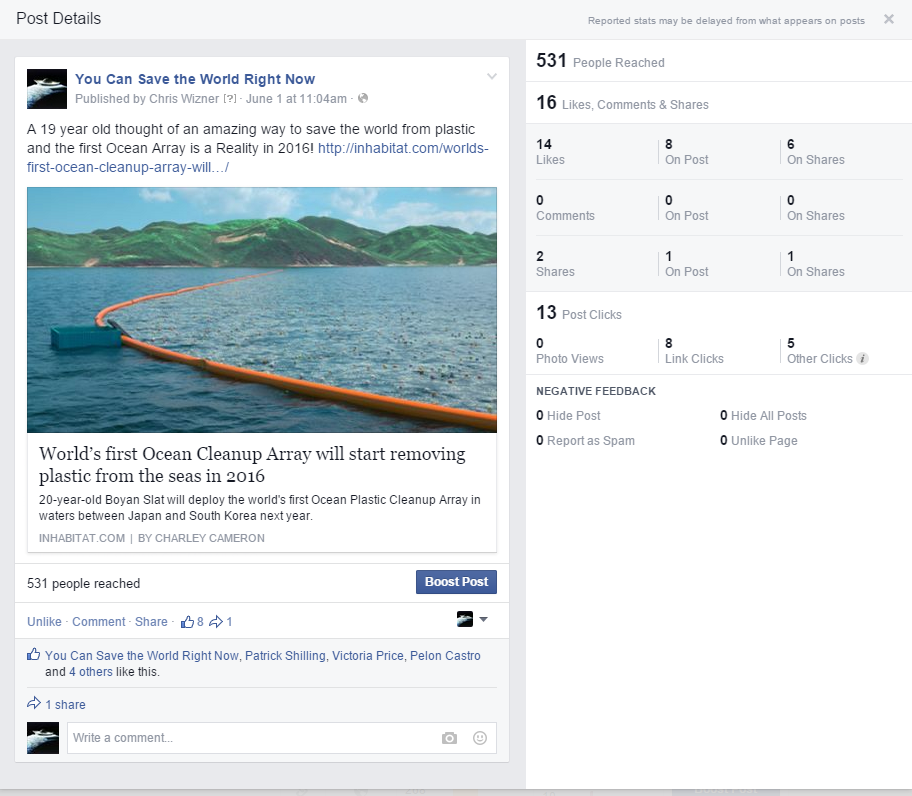Image resolution: width=912 pixels, height=796 pixels.
Task: Click the info icon beside Other Clicks
Action: coord(862,359)
